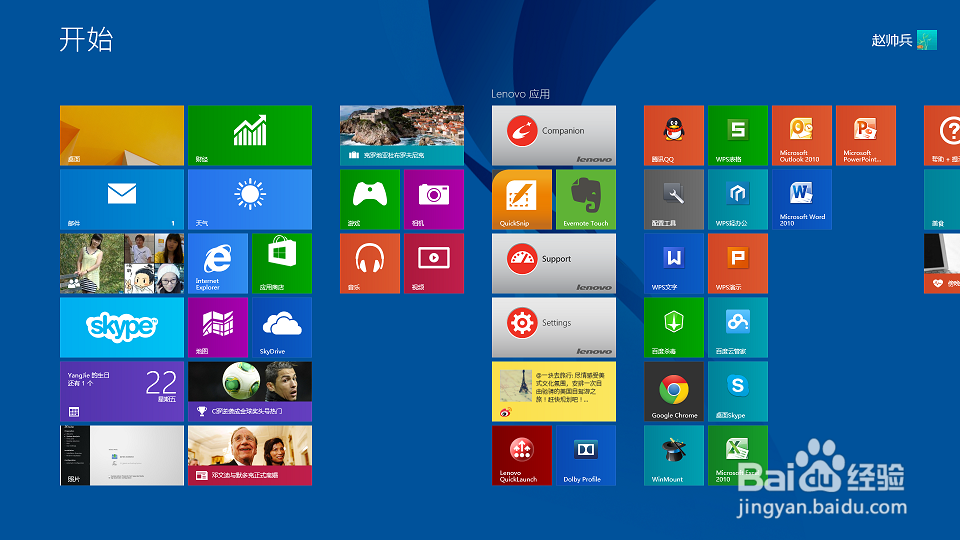This screenshot has height=540, width=960.
Task: Launch the Microsoft PowerPoint tile
Action: 866,135
